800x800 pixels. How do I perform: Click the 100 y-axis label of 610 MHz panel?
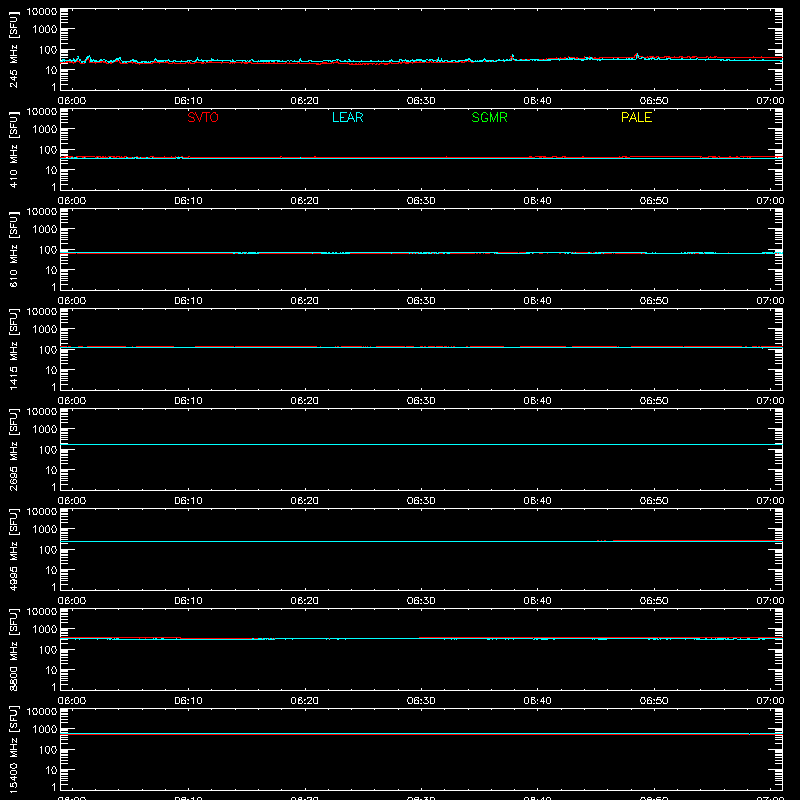pos(48,250)
